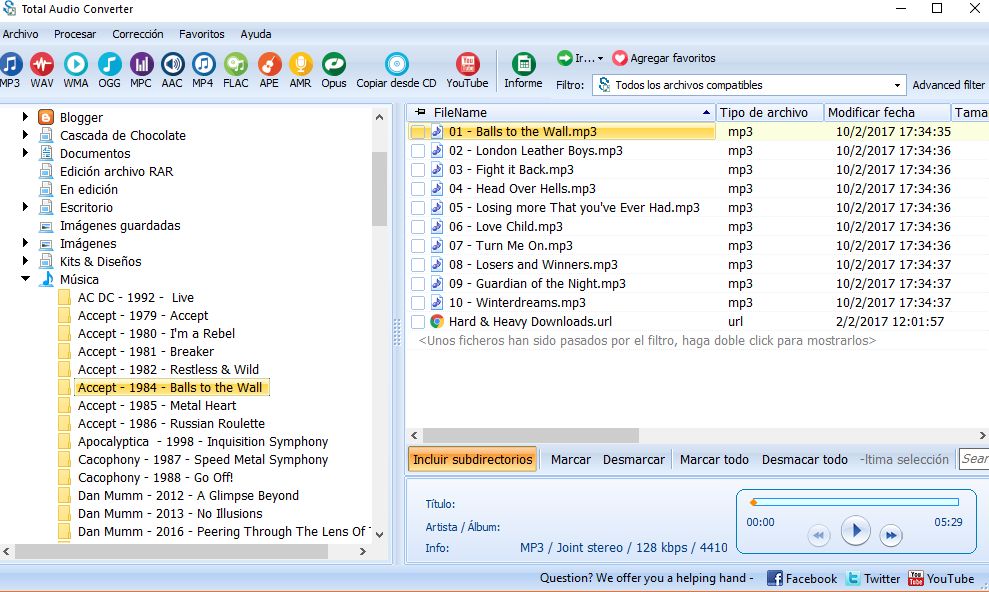Expand Cascada de Chocolate node
Viewport: 989px width, 592px height.
25,134
